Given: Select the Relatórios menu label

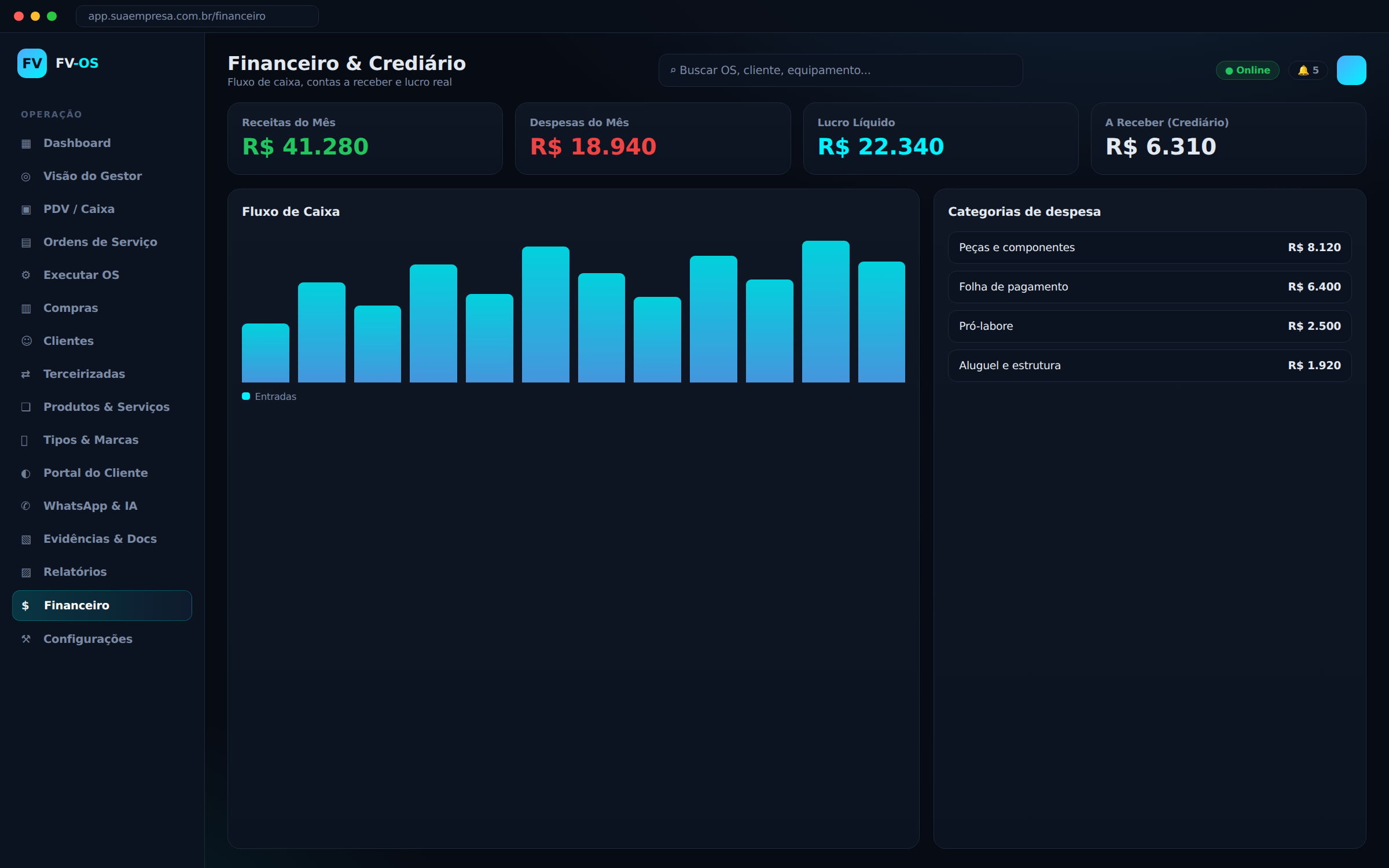Looking at the screenshot, I should pos(75,572).
